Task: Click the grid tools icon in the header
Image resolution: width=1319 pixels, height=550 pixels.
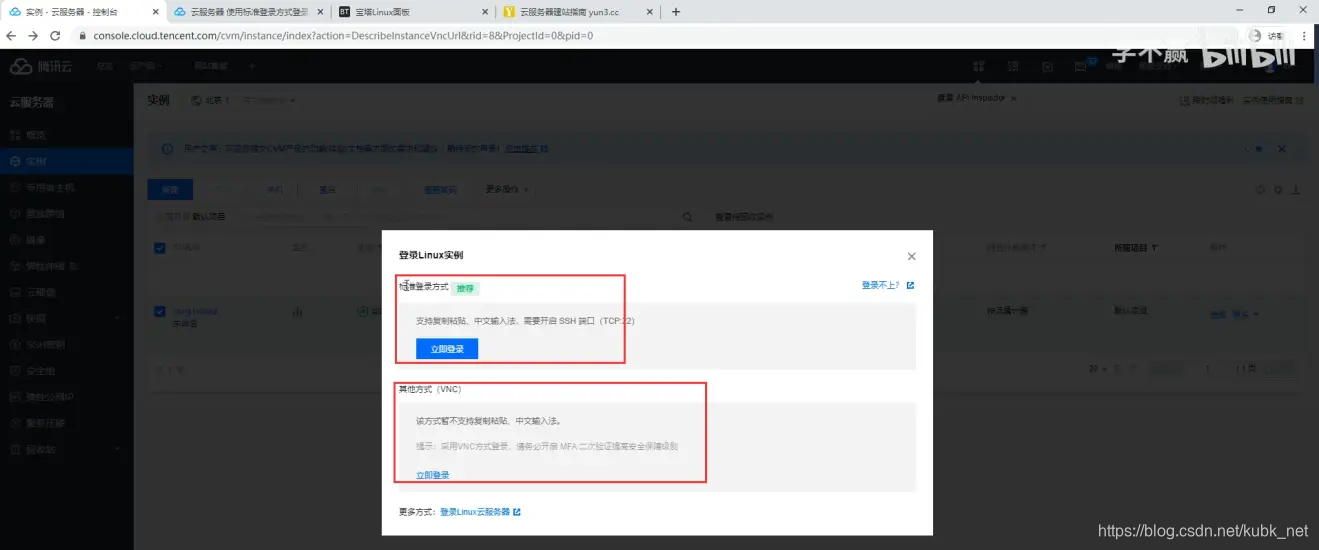Action: 979,66
